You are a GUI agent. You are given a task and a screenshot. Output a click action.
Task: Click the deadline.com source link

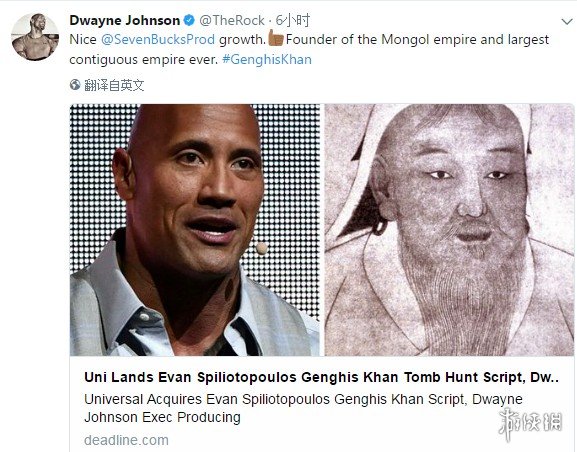point(126,440)
